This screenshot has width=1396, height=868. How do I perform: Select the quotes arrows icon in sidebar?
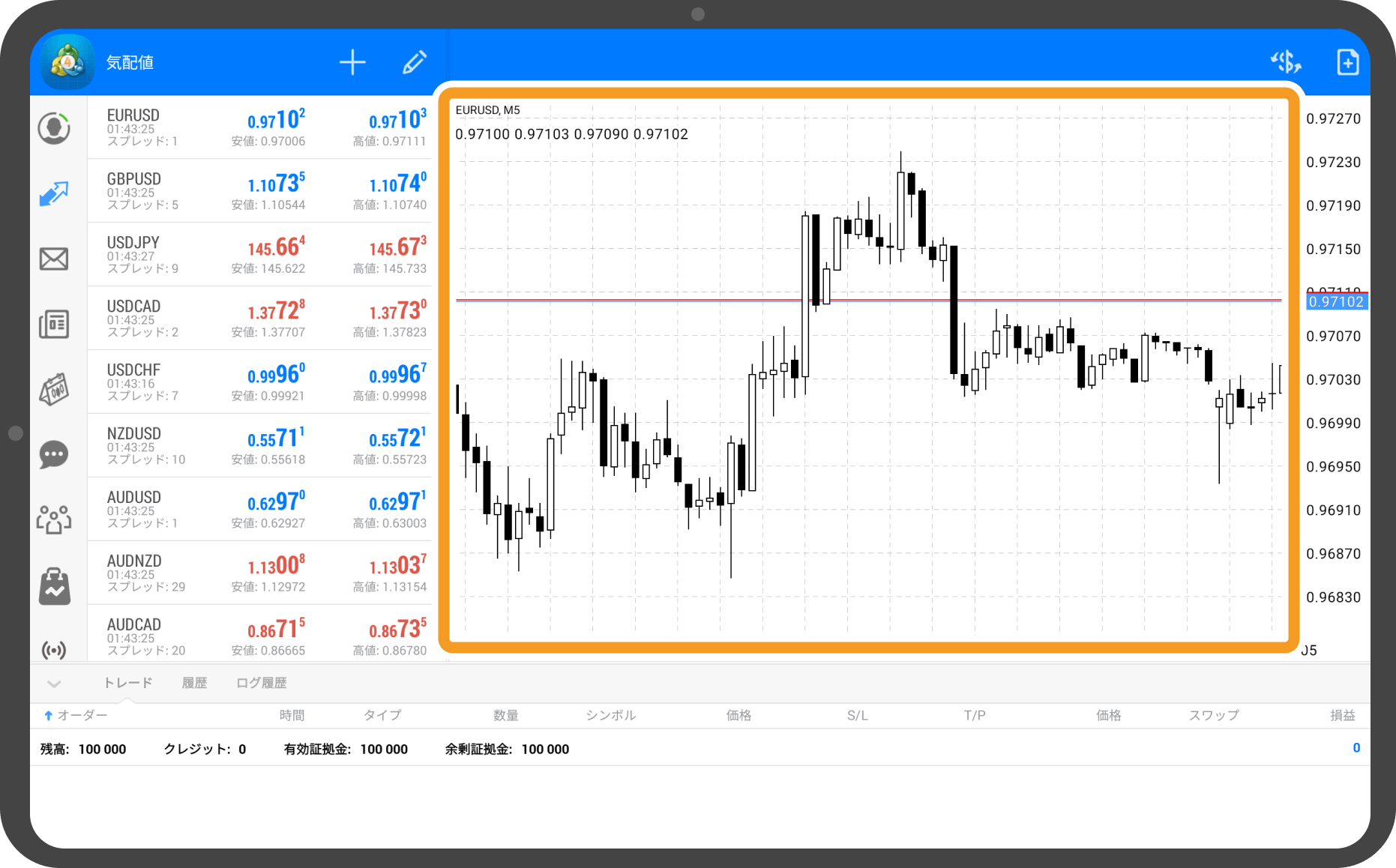54,193
